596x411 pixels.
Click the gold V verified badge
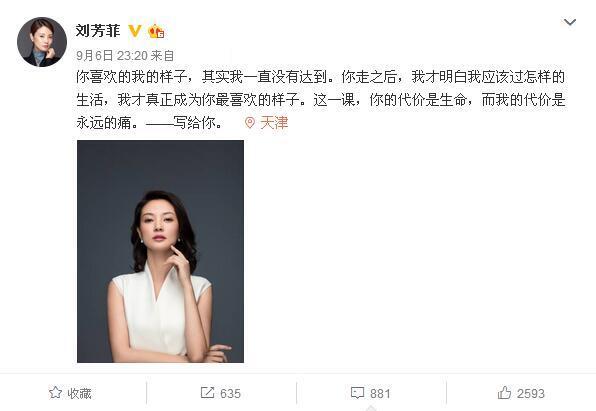click(x=135, y=31)
